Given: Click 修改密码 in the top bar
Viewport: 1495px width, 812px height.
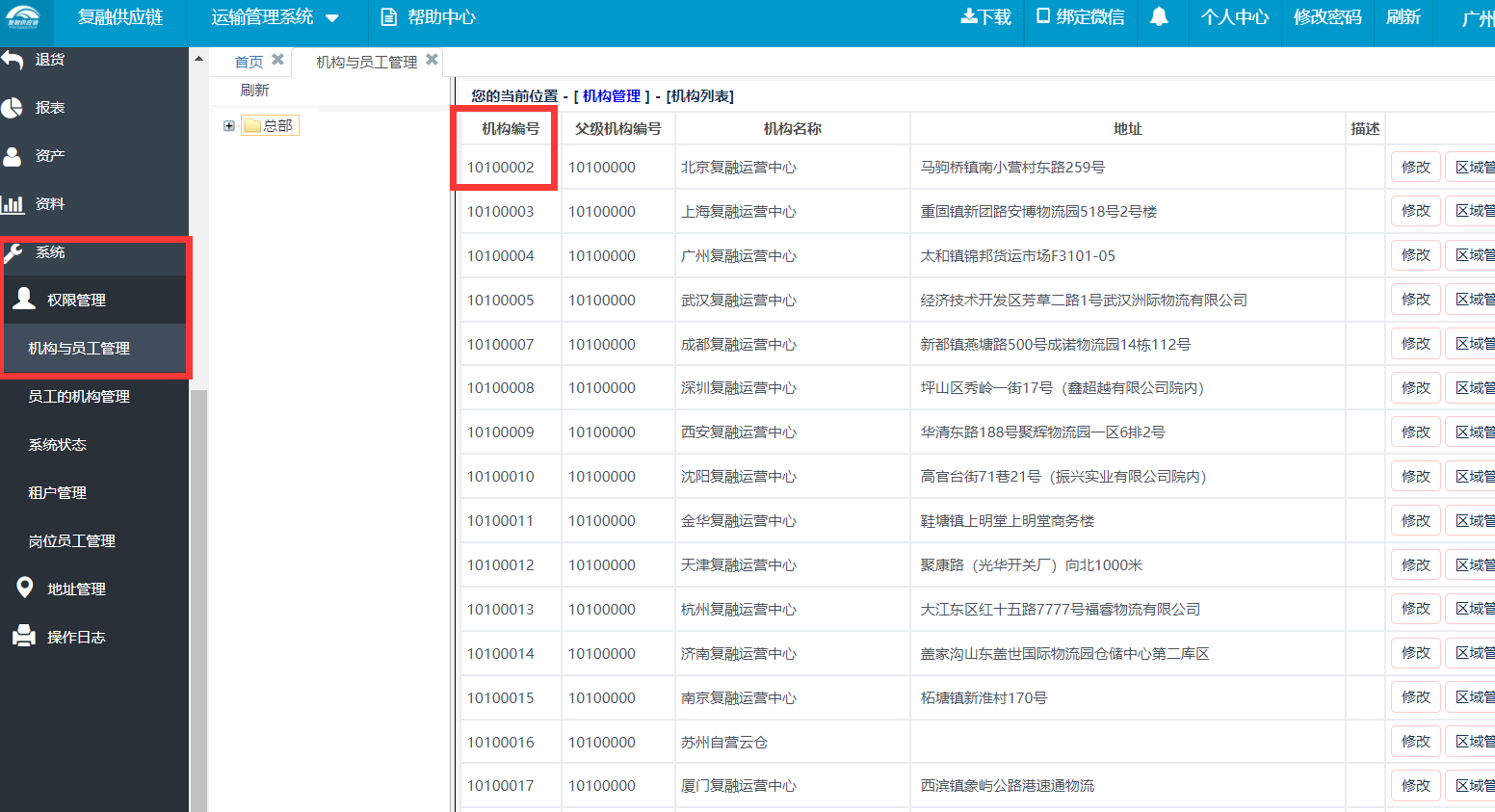Looking at the screenshot, I should tap(1327, 17).
